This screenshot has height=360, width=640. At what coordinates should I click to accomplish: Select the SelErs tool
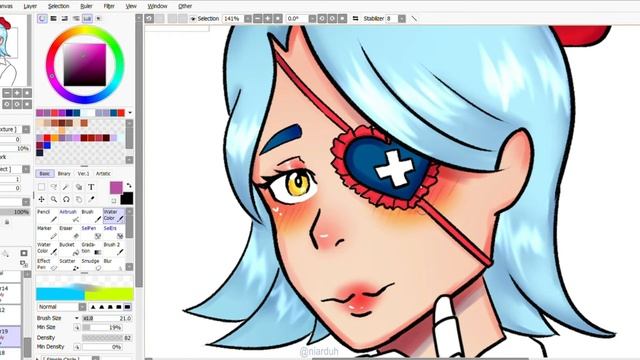pos(113,232)
